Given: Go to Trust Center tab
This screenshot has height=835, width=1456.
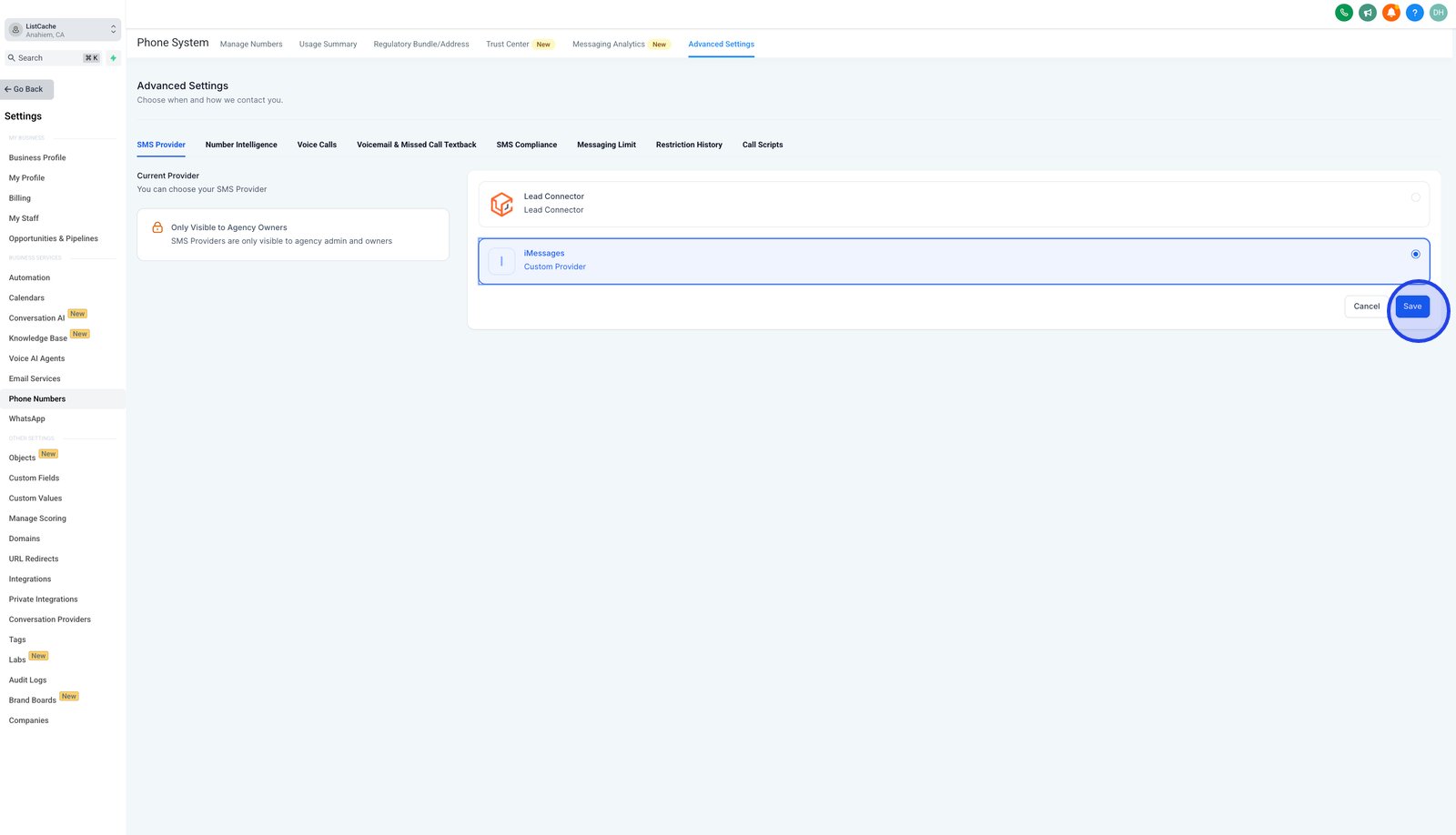Looking at the screenshot, I should coord(507,44).
